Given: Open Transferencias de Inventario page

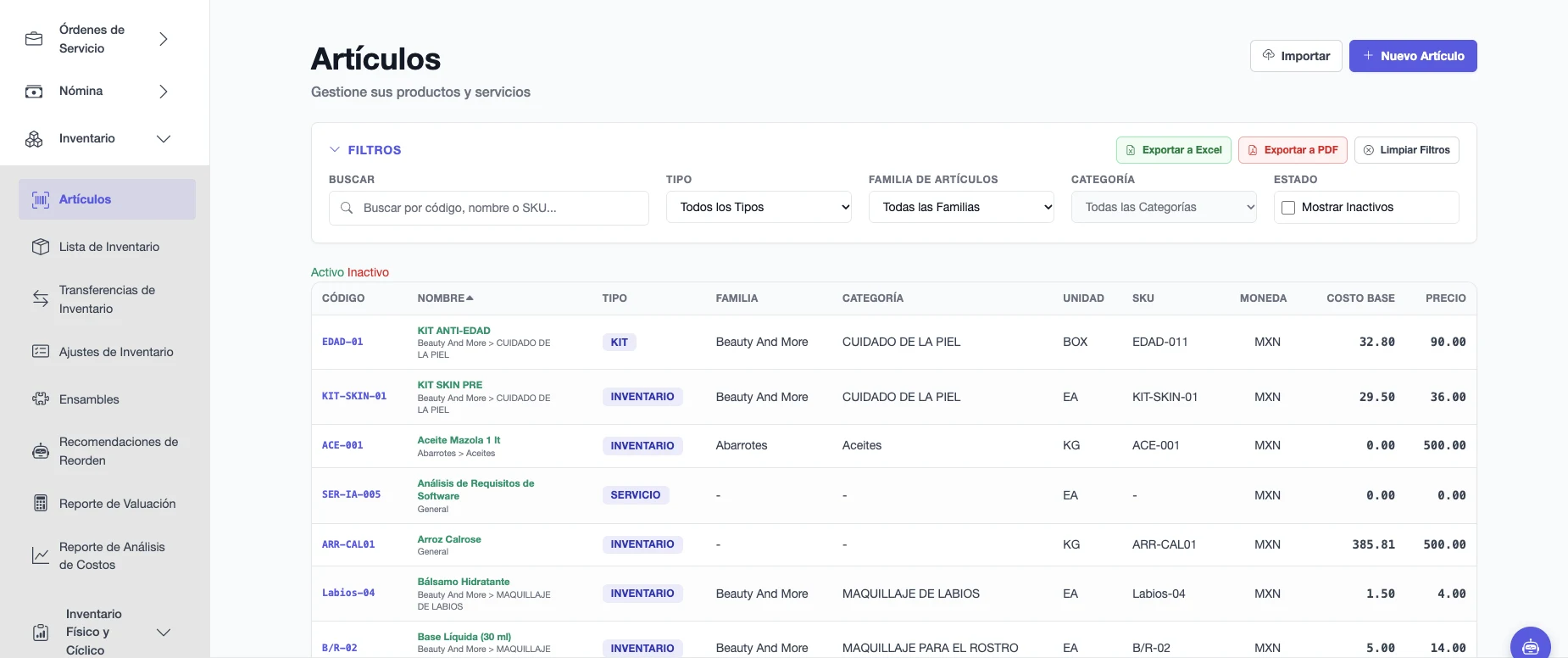Looking at the screenshot, I should tap(107, 299).
